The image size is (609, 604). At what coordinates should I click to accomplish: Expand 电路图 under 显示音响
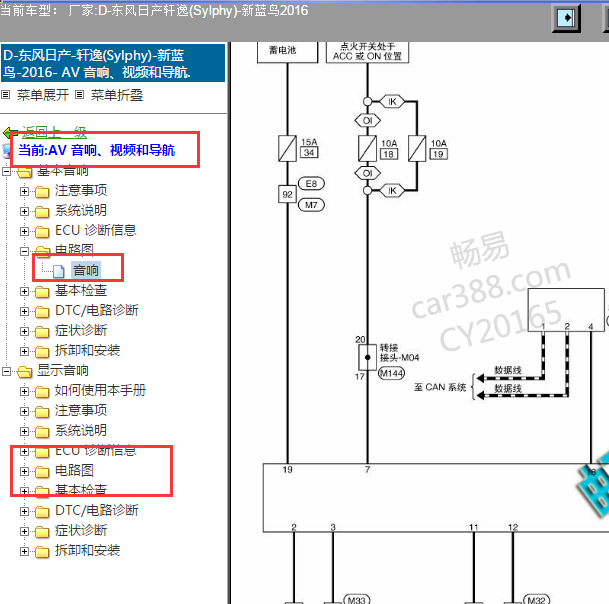click(24, 472)
